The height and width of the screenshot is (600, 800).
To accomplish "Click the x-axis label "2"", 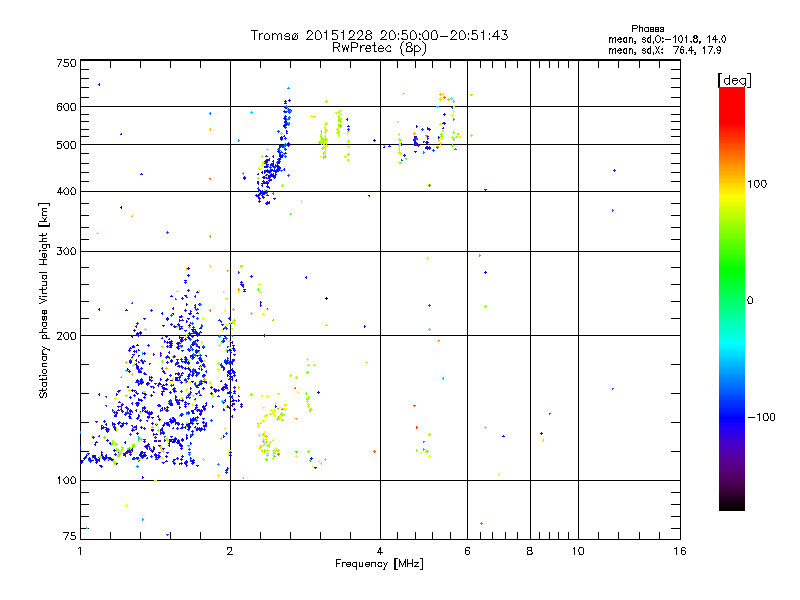I will [x=230, y=551].
